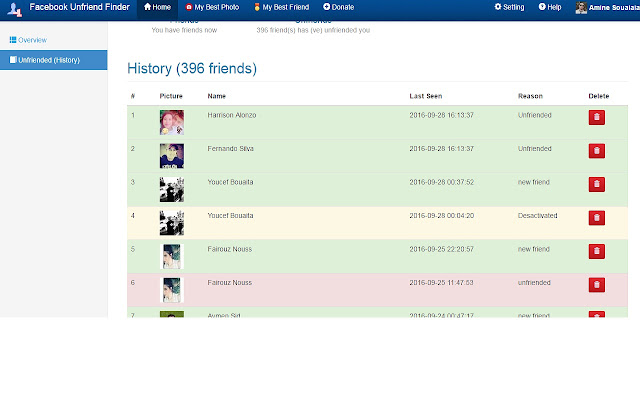This screenshot has height=400, width=640.
Task: Click Fernando Silva's profile picture
Action: 172,156
